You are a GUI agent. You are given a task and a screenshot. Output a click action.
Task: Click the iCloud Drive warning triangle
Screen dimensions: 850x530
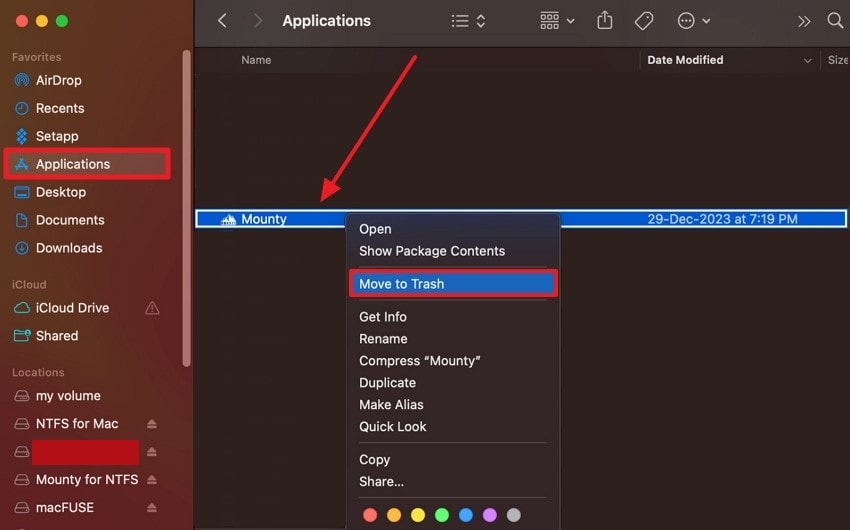(x=152, y=308)
